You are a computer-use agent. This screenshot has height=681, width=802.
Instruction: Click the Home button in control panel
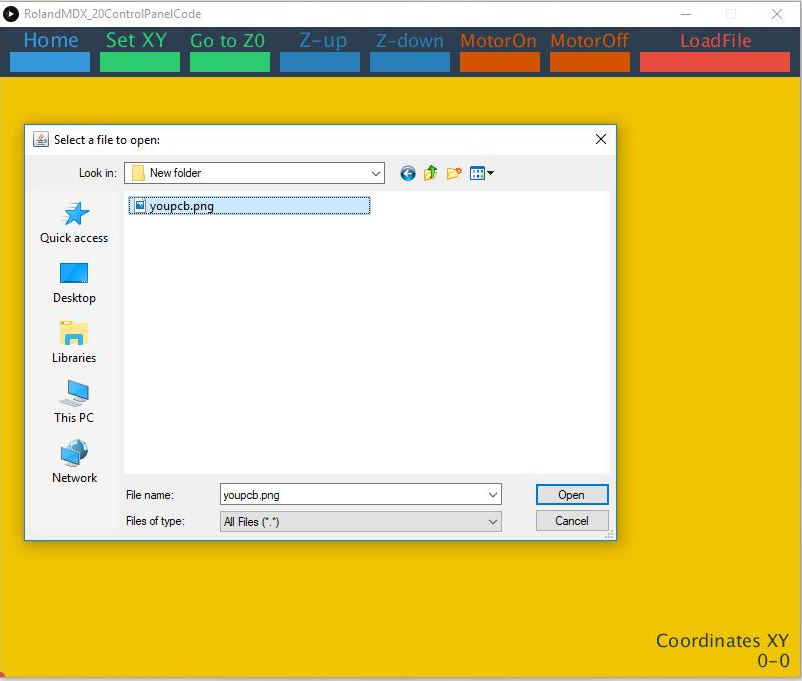point(50,61)
